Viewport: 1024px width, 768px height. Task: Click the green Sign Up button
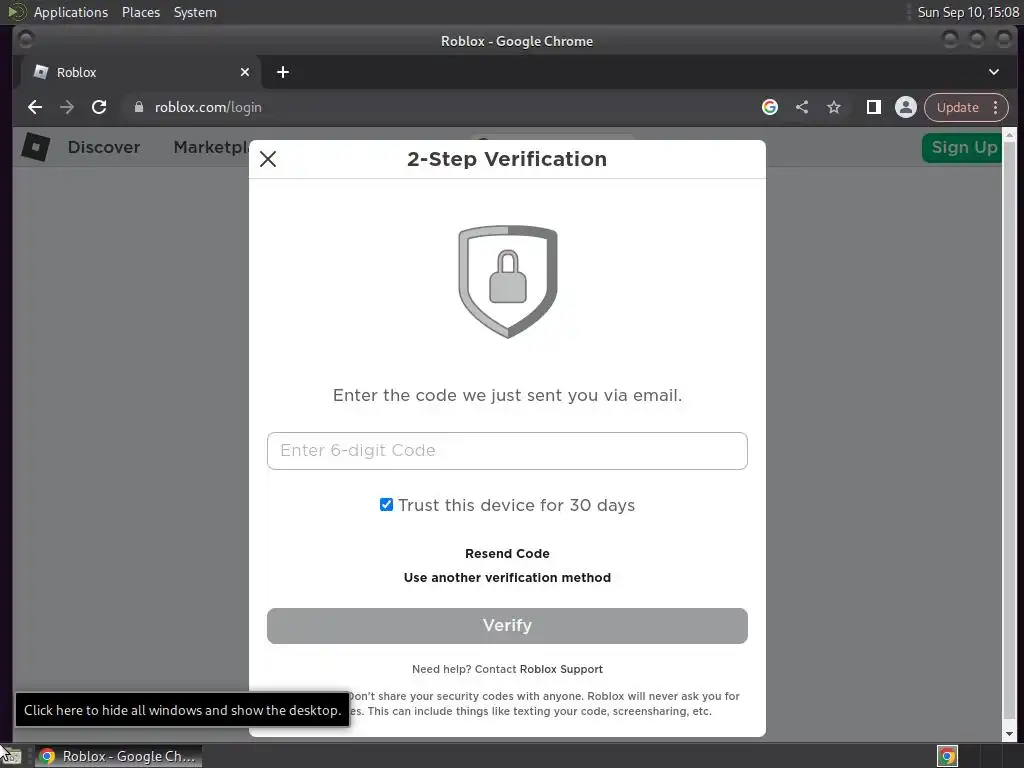point(962,148)
